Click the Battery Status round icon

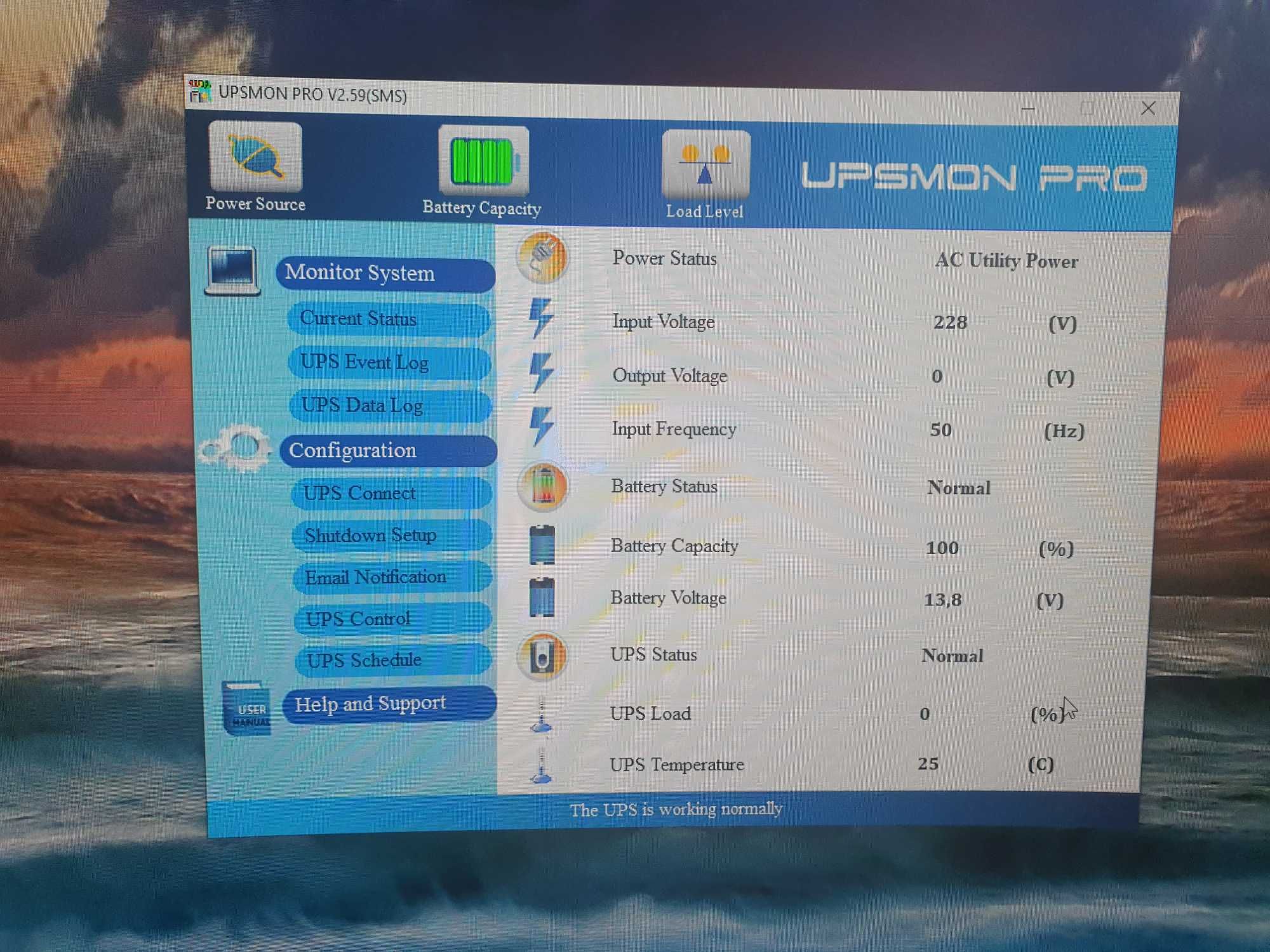click(542, 486)
